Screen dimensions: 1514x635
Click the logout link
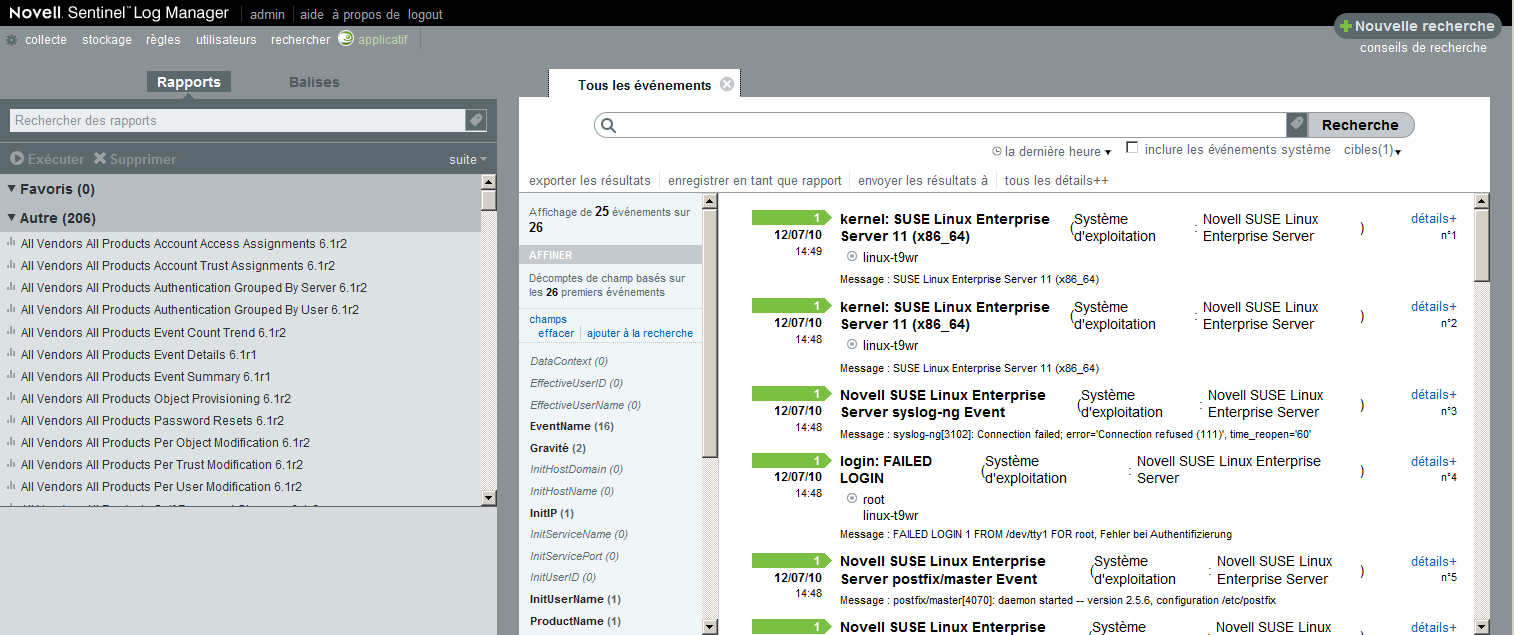(x=425, y=15)
